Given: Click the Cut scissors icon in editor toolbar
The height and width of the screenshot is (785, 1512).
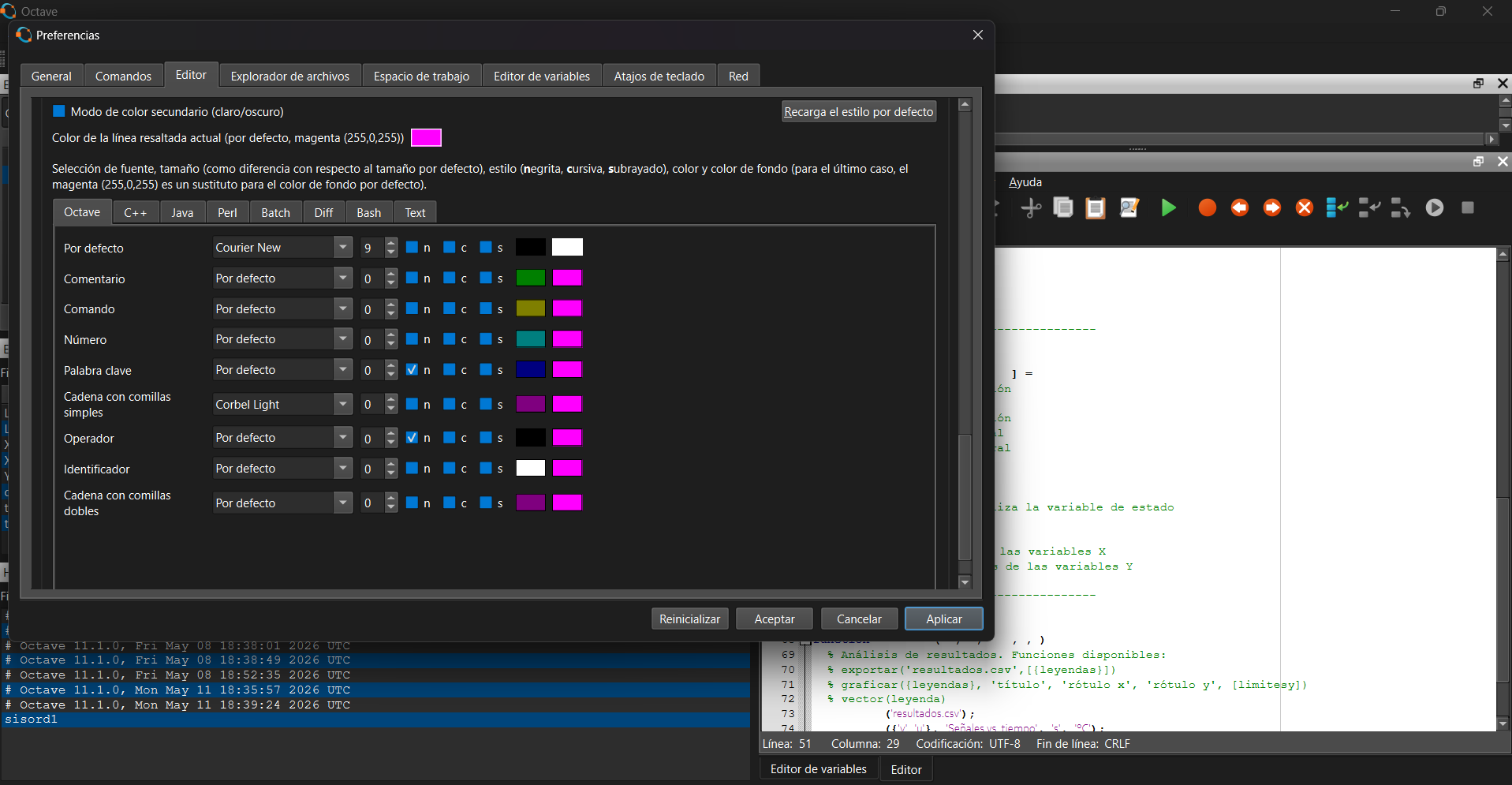Looking at the screenshot, I should coord(1030,208).
